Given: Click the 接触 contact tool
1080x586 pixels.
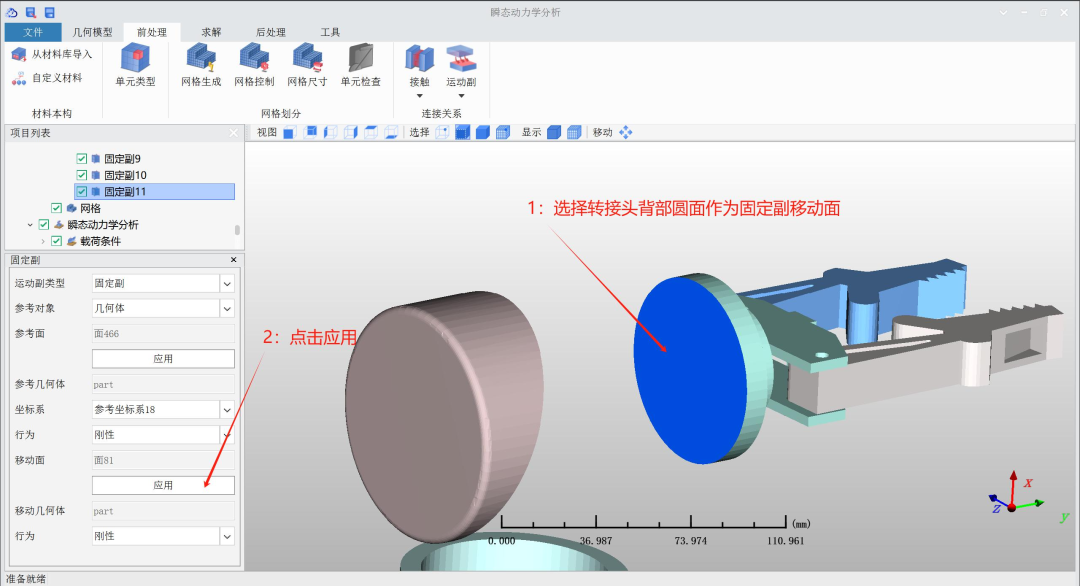Looking at the screenshot, I should [419, 65].
